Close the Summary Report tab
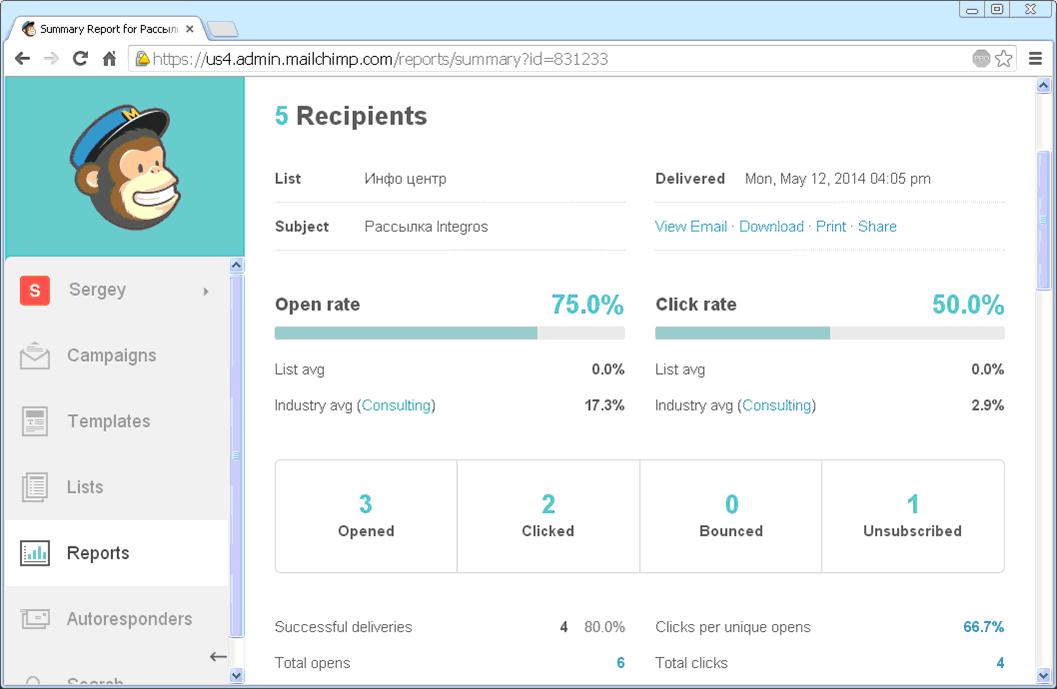1057x689 pixels. point(189,29)
